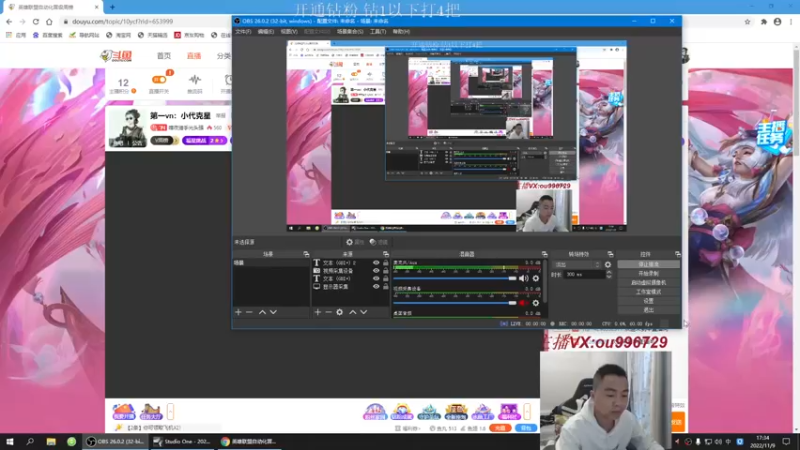This screenshot has width=800, height=450.
Task: Open the Help menu in OBS
Action: (401, 32)
